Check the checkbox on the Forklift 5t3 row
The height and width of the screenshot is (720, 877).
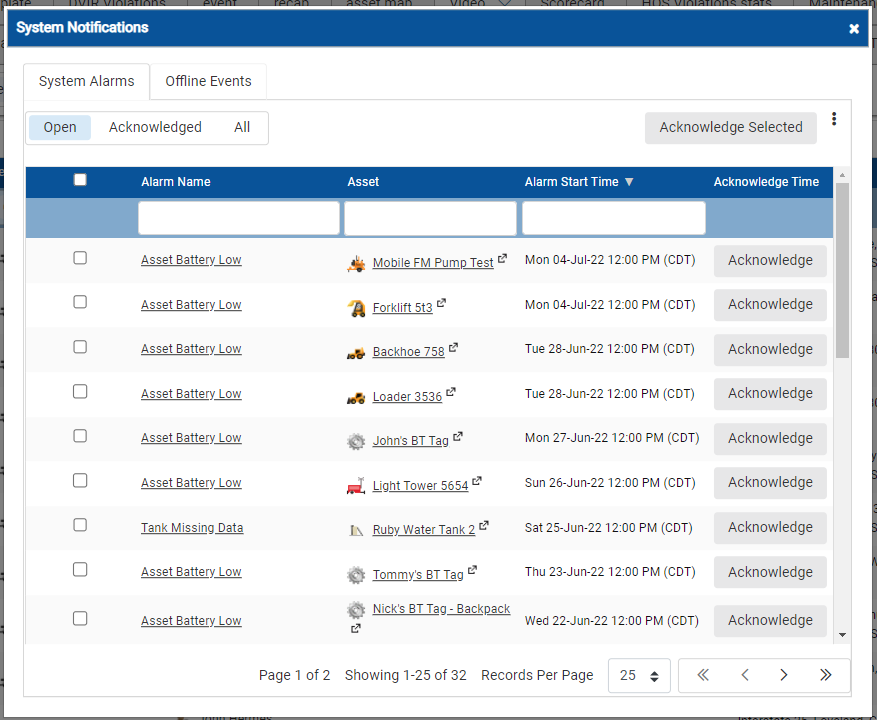(x=80, y=302)
